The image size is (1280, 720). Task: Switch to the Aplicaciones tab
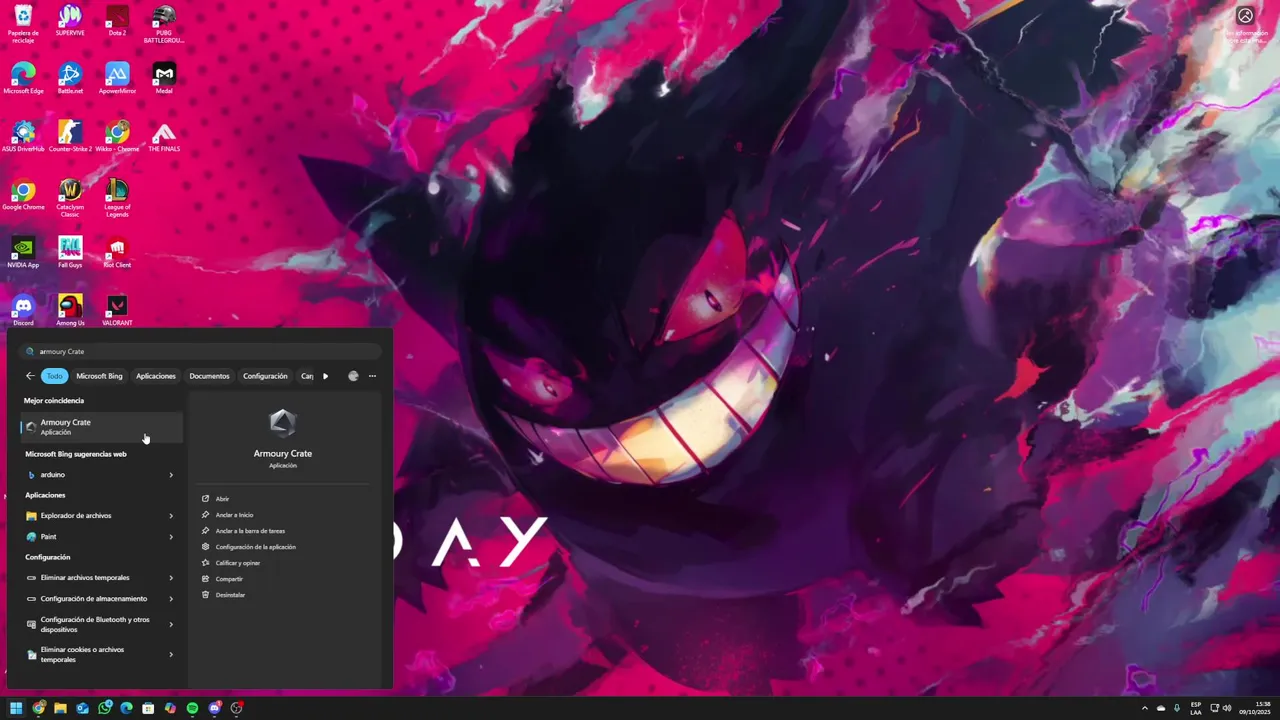[156, 376]
